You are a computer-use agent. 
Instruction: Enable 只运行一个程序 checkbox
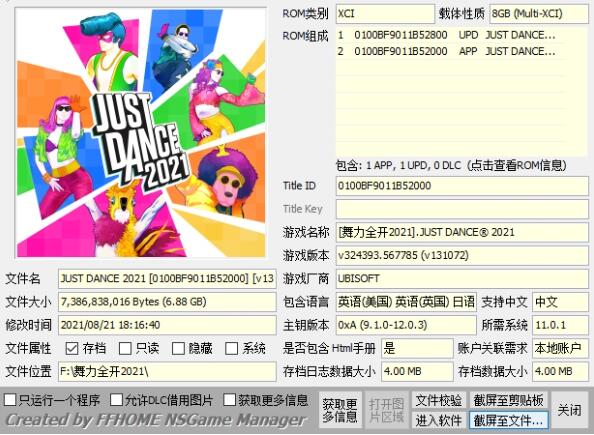(10, 399)
